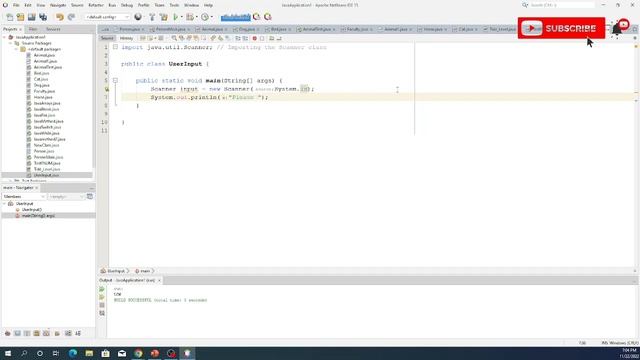This screenshot has height=360, width=640.
Task: Toggle the code fold at main method line
Action: tap(115, 80)
